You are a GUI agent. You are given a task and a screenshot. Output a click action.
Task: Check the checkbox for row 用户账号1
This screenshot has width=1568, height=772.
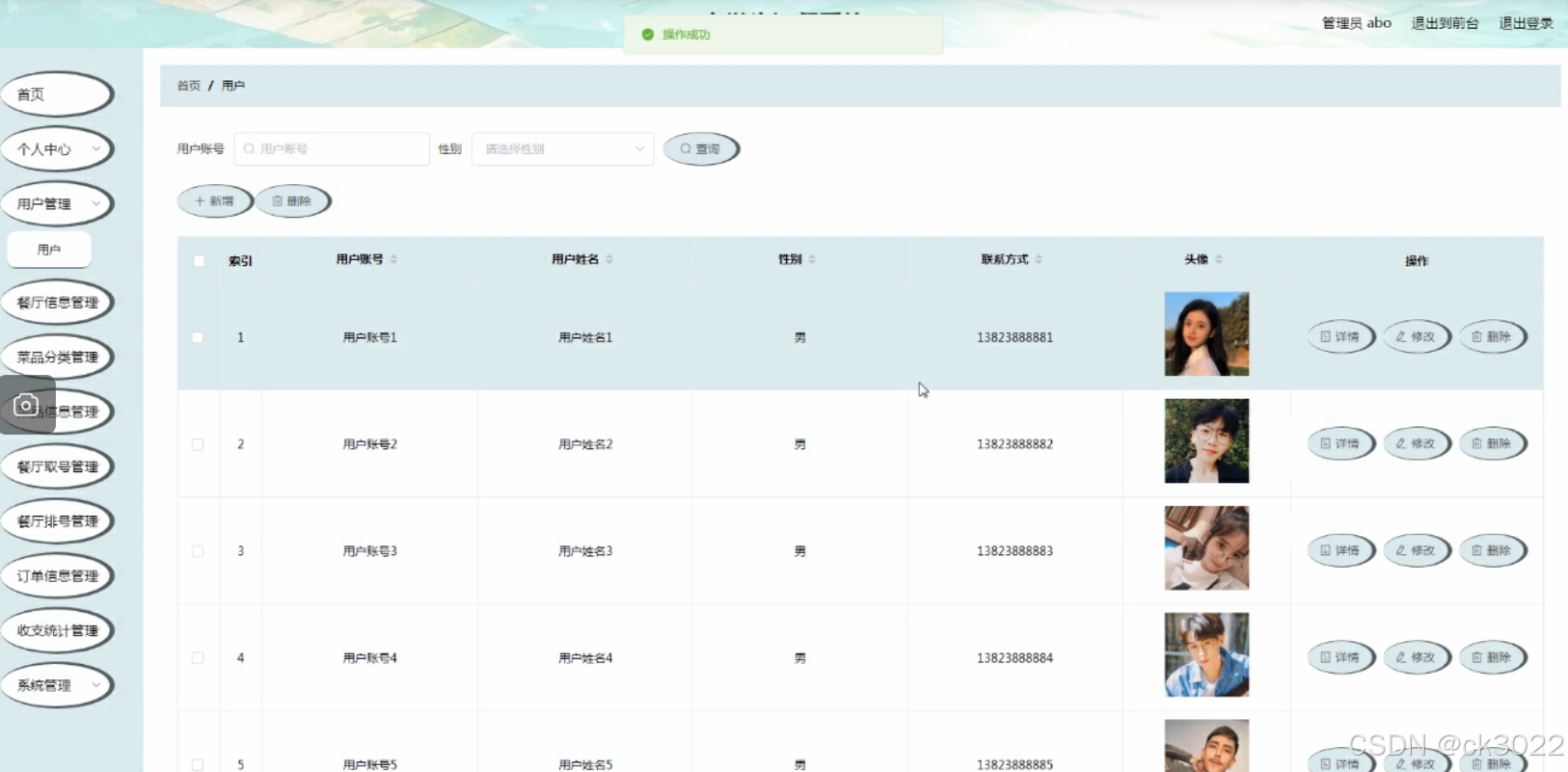[x=198, y=337]
